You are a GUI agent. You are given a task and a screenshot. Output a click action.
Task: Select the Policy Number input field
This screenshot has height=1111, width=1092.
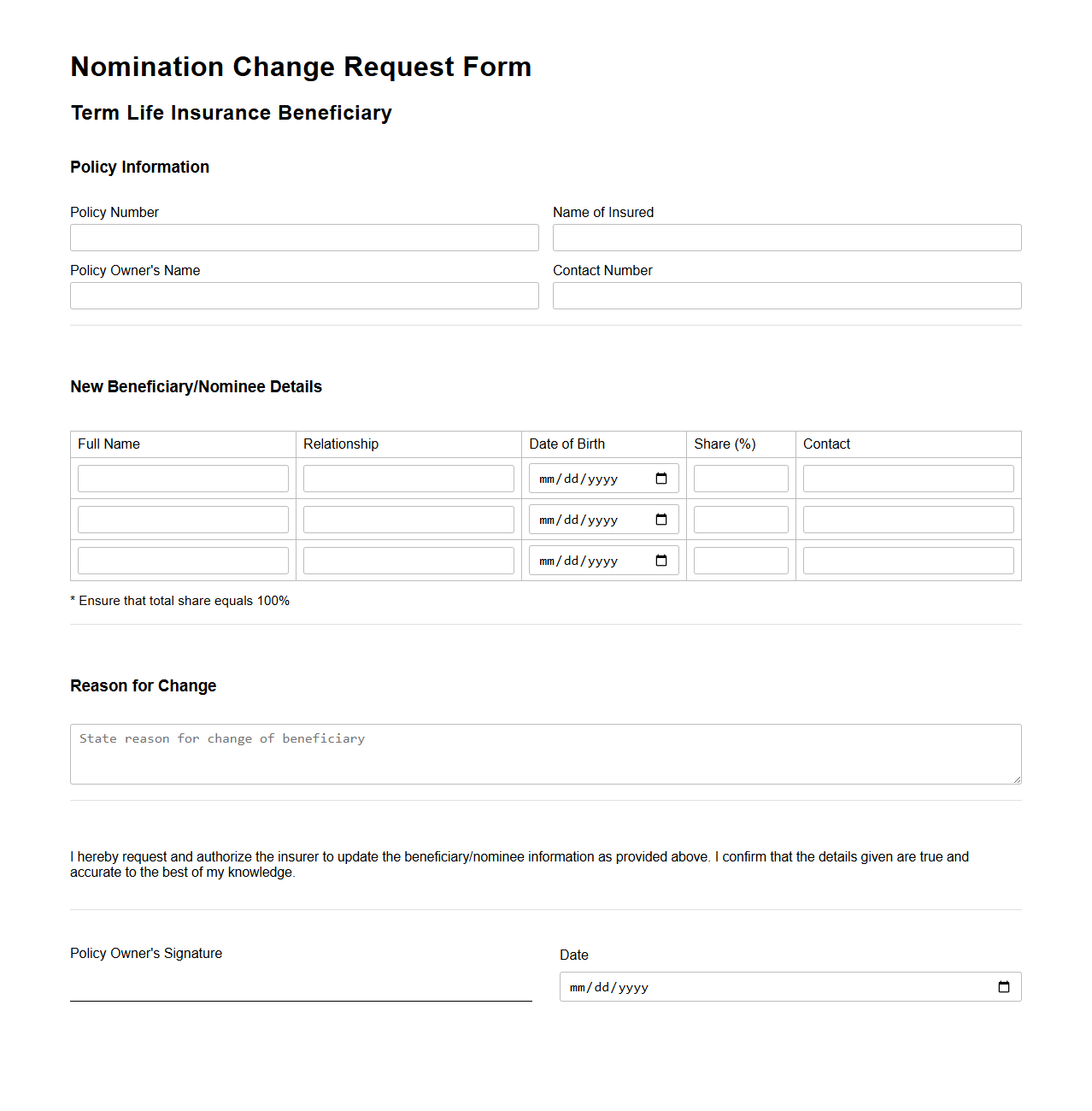point(304,237)
